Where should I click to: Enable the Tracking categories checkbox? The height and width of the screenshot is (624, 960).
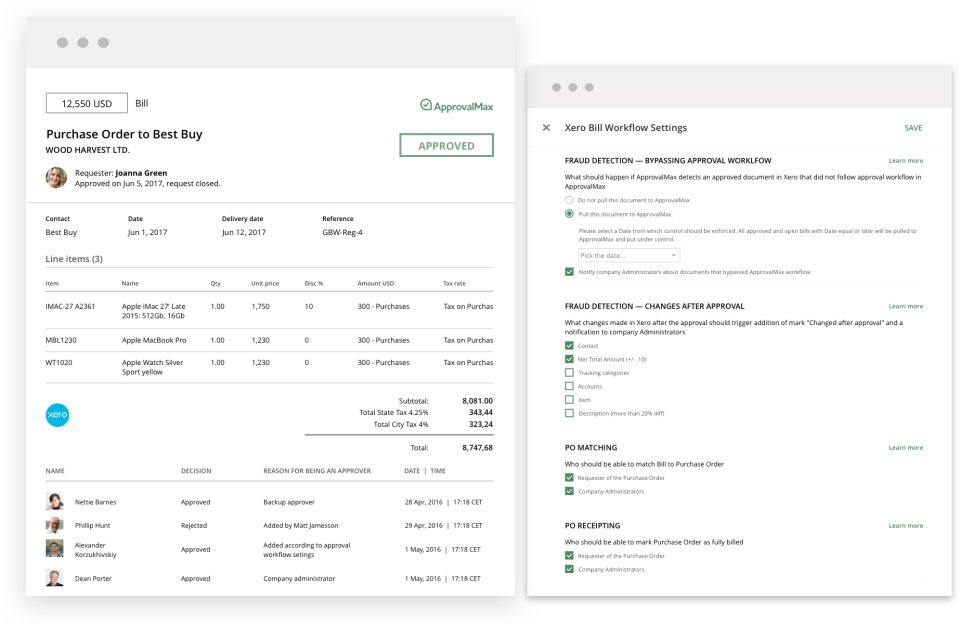pyautogui.click(x=569, y=372)
